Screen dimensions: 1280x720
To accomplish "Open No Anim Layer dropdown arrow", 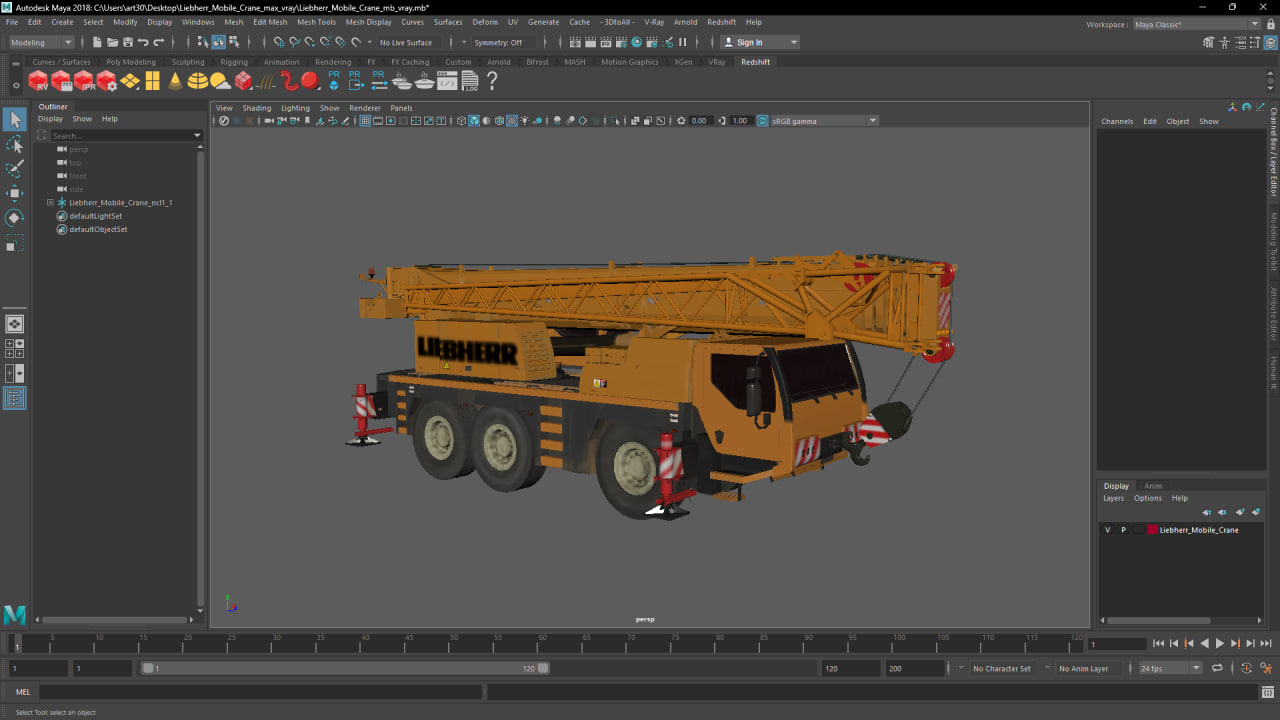I will pos(1048,668).
